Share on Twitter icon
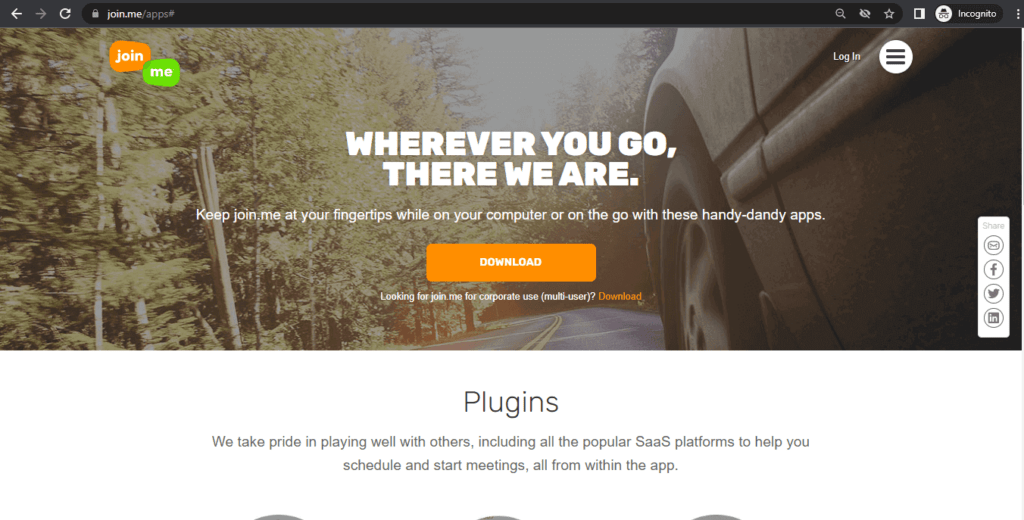The image size is (1024, 520). pyautogui.click(x=993, y=294)
